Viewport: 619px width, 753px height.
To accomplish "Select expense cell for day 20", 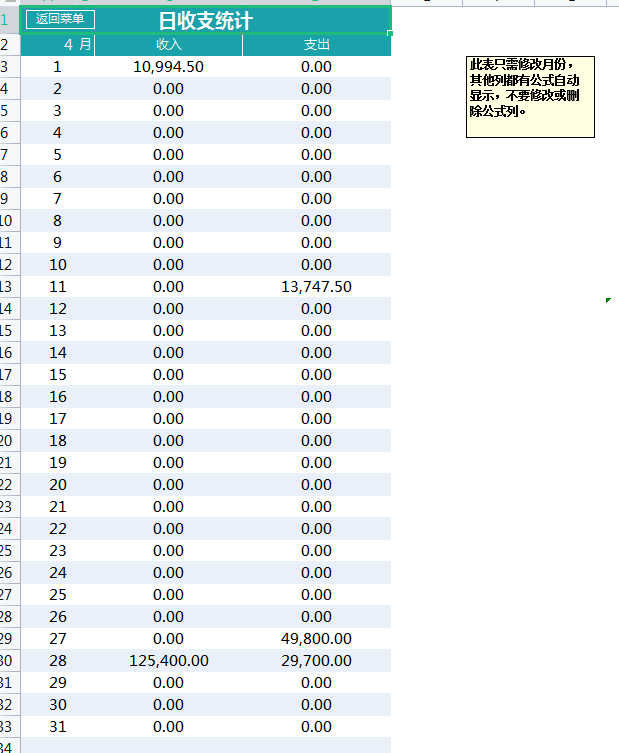I will click(316, 485).
